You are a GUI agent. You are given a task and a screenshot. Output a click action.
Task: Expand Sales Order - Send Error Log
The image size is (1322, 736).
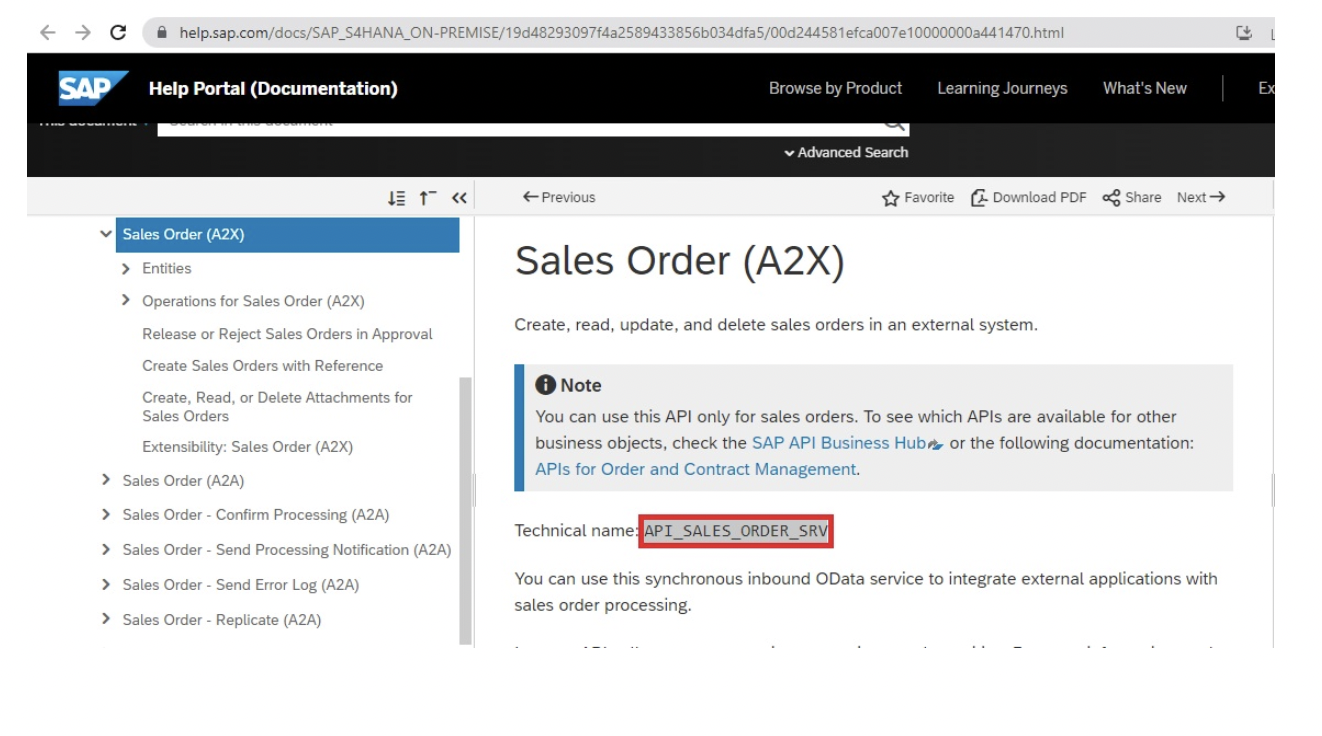click(106, 585)
